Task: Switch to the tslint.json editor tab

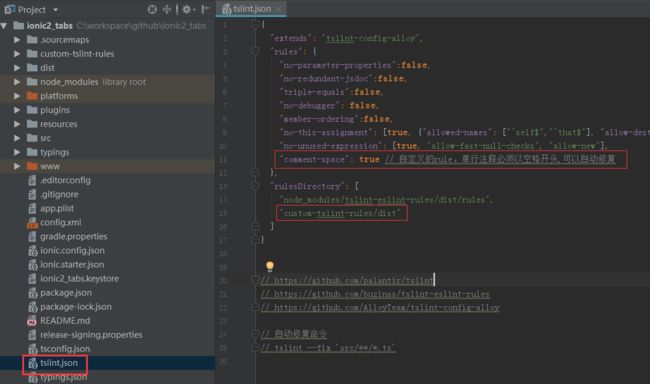Action: 251,9
